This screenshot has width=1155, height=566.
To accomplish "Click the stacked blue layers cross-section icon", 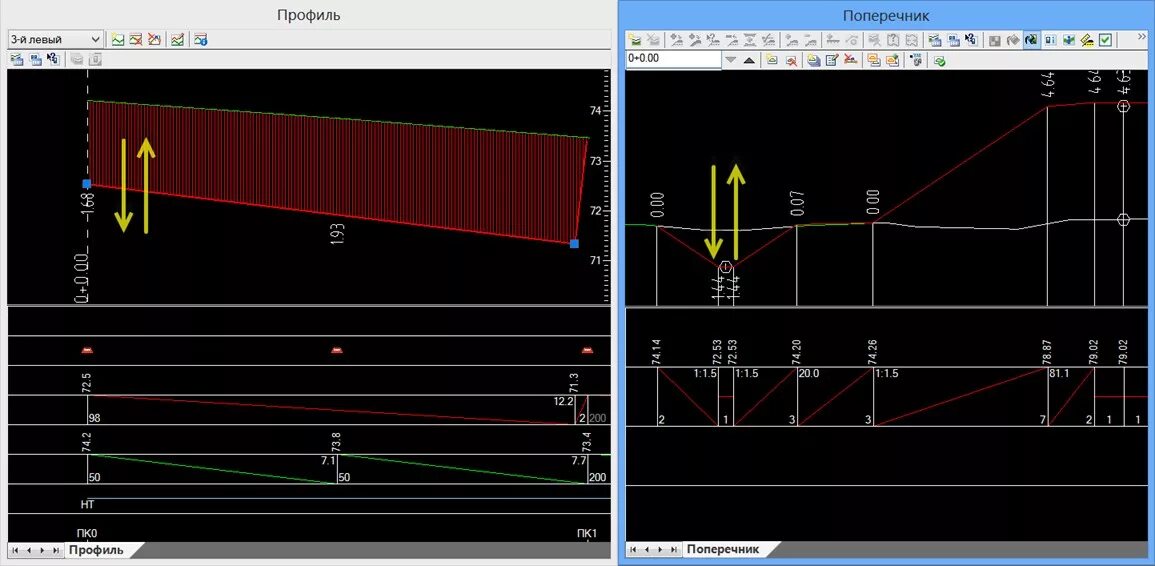I will tap(813, 60).
